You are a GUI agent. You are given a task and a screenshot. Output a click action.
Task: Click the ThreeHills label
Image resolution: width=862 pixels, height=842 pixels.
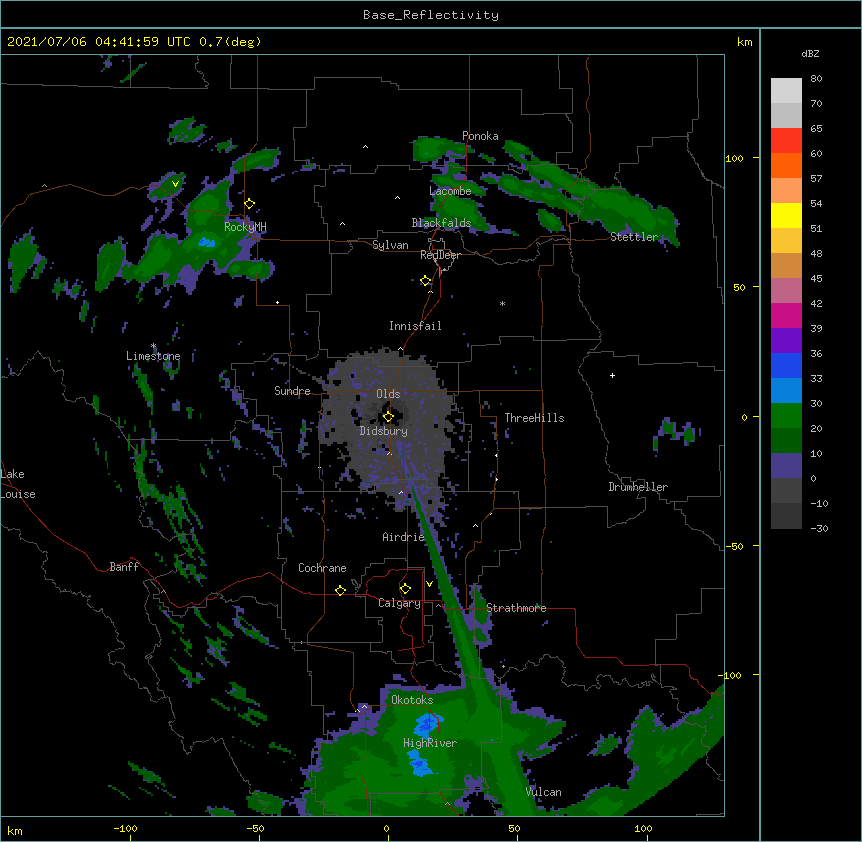(534, 418)
